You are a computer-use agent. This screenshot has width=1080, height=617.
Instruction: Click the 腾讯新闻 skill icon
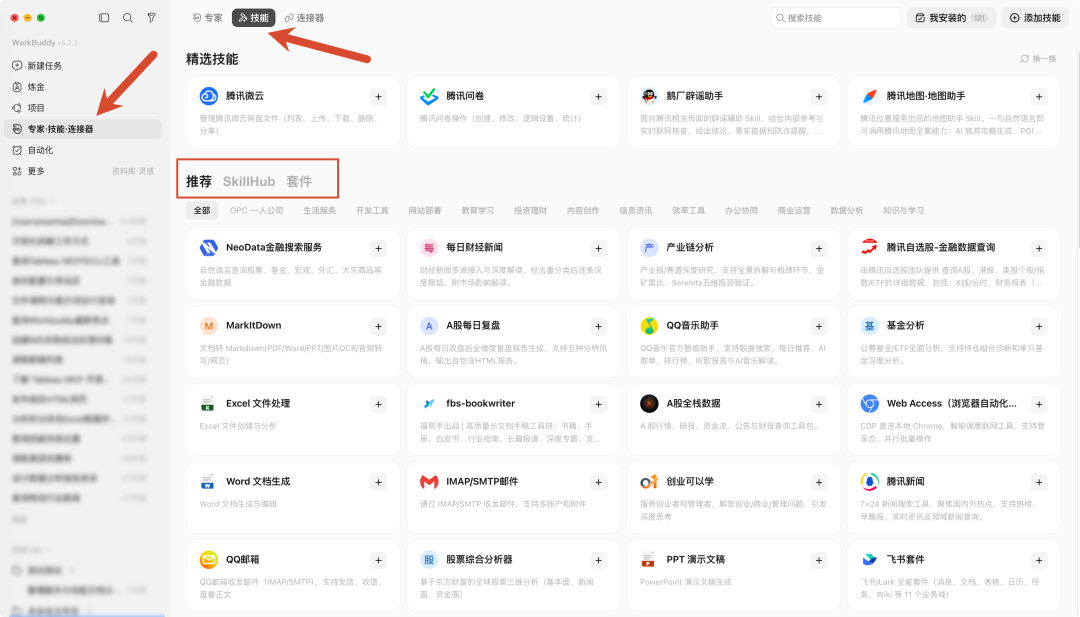click(x=869, y=482)
